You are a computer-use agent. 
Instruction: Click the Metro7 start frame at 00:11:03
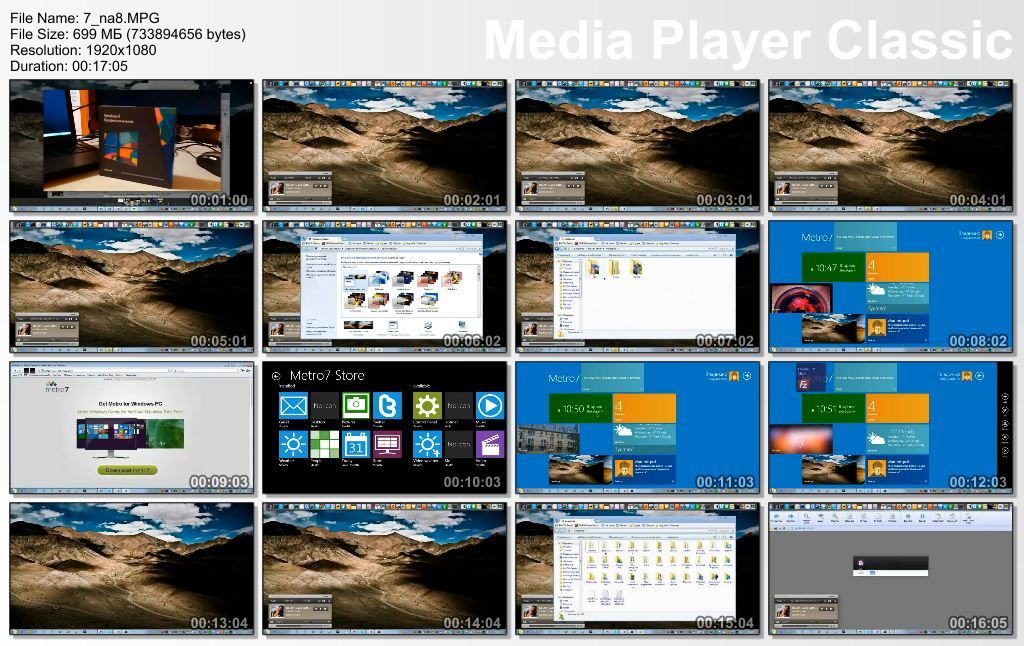coord(637,428)
